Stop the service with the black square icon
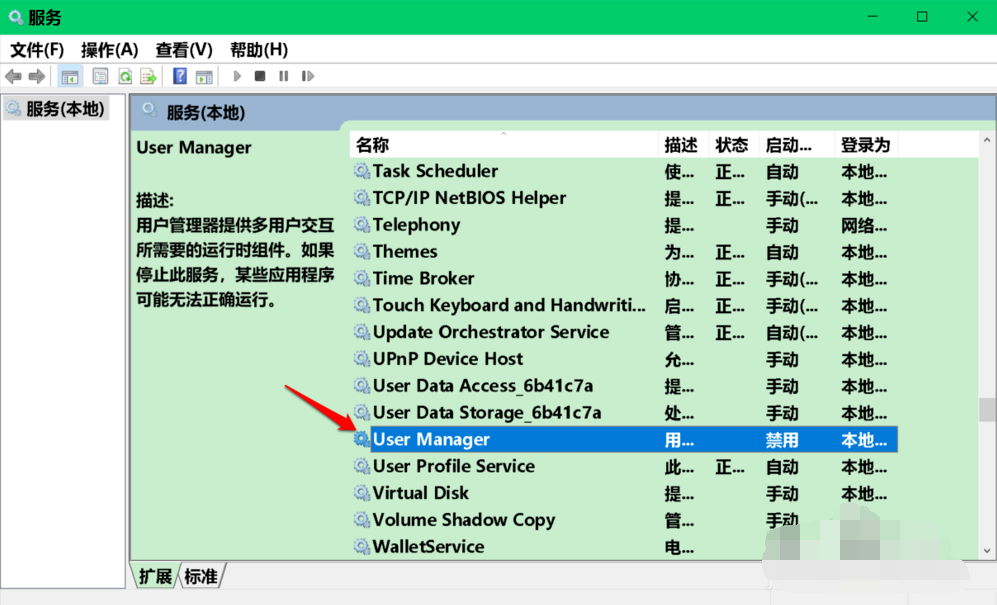The width and height of the screenshot is (997, 605). (x=262, y=76)
